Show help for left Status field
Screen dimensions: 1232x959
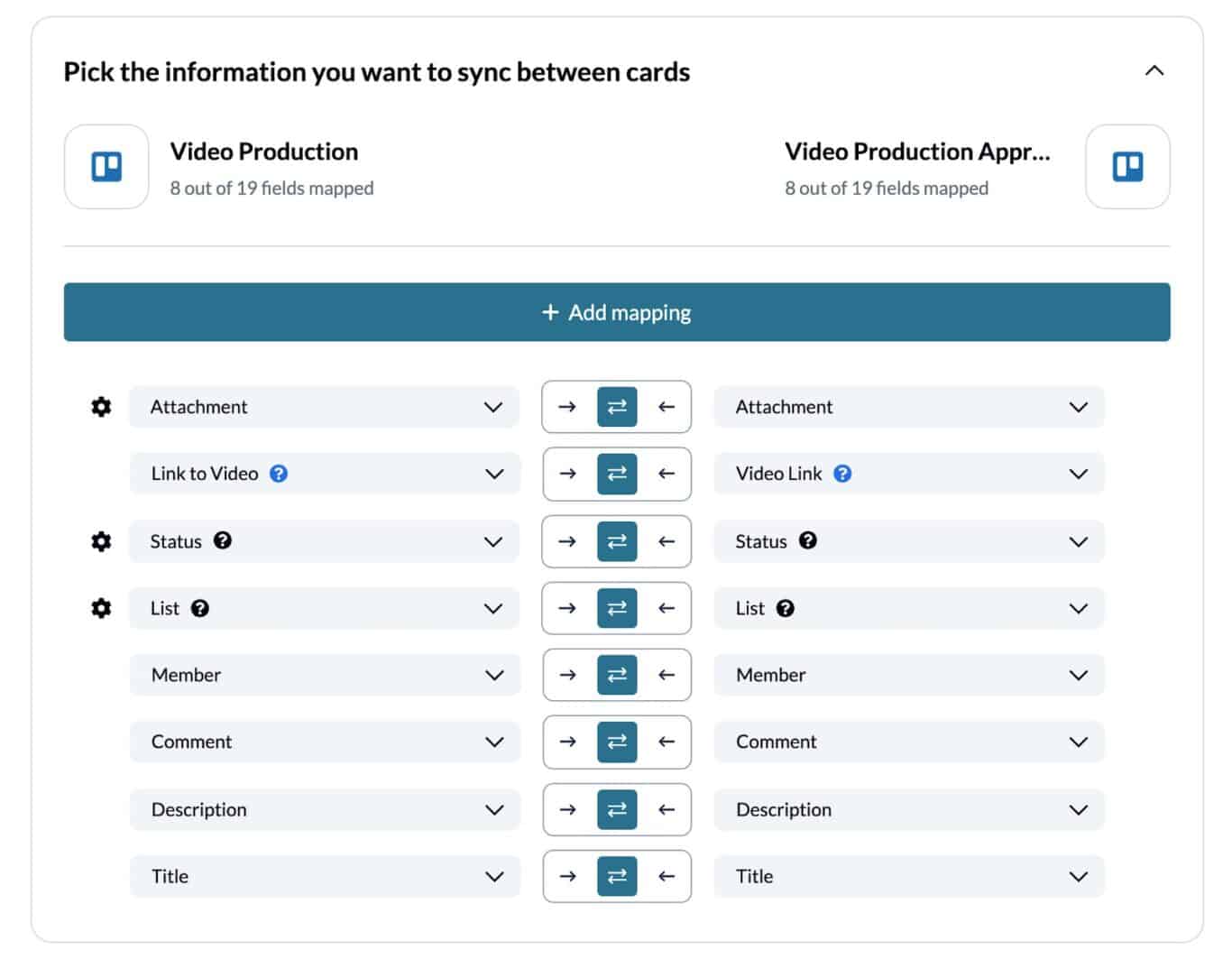[223, 540]
